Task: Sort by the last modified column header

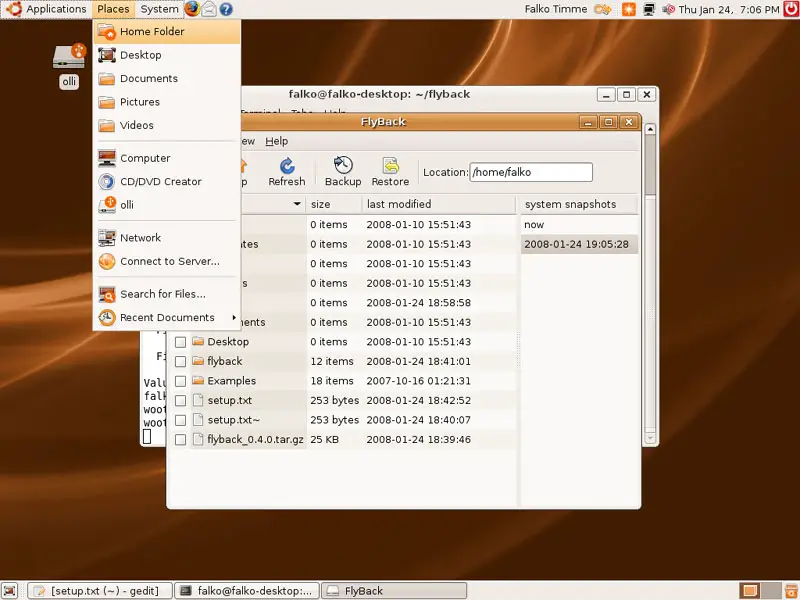Action: pos(439,204)
